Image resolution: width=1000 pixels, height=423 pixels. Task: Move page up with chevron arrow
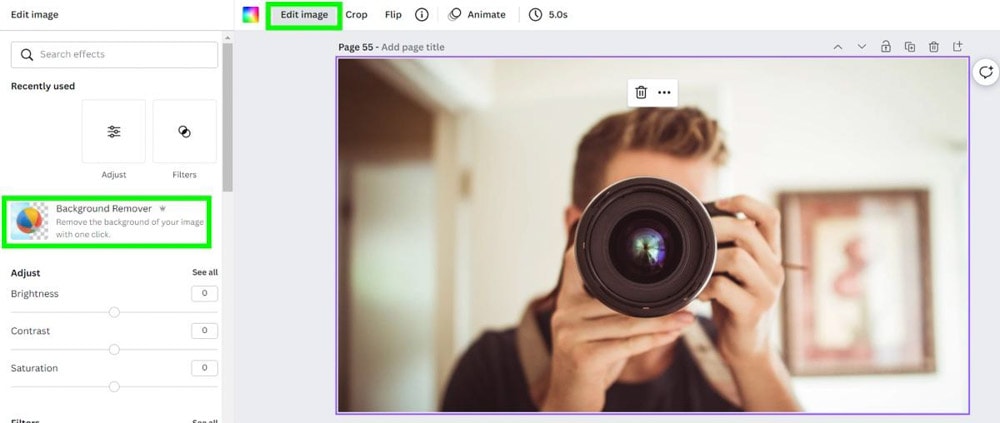coord(838,47)
